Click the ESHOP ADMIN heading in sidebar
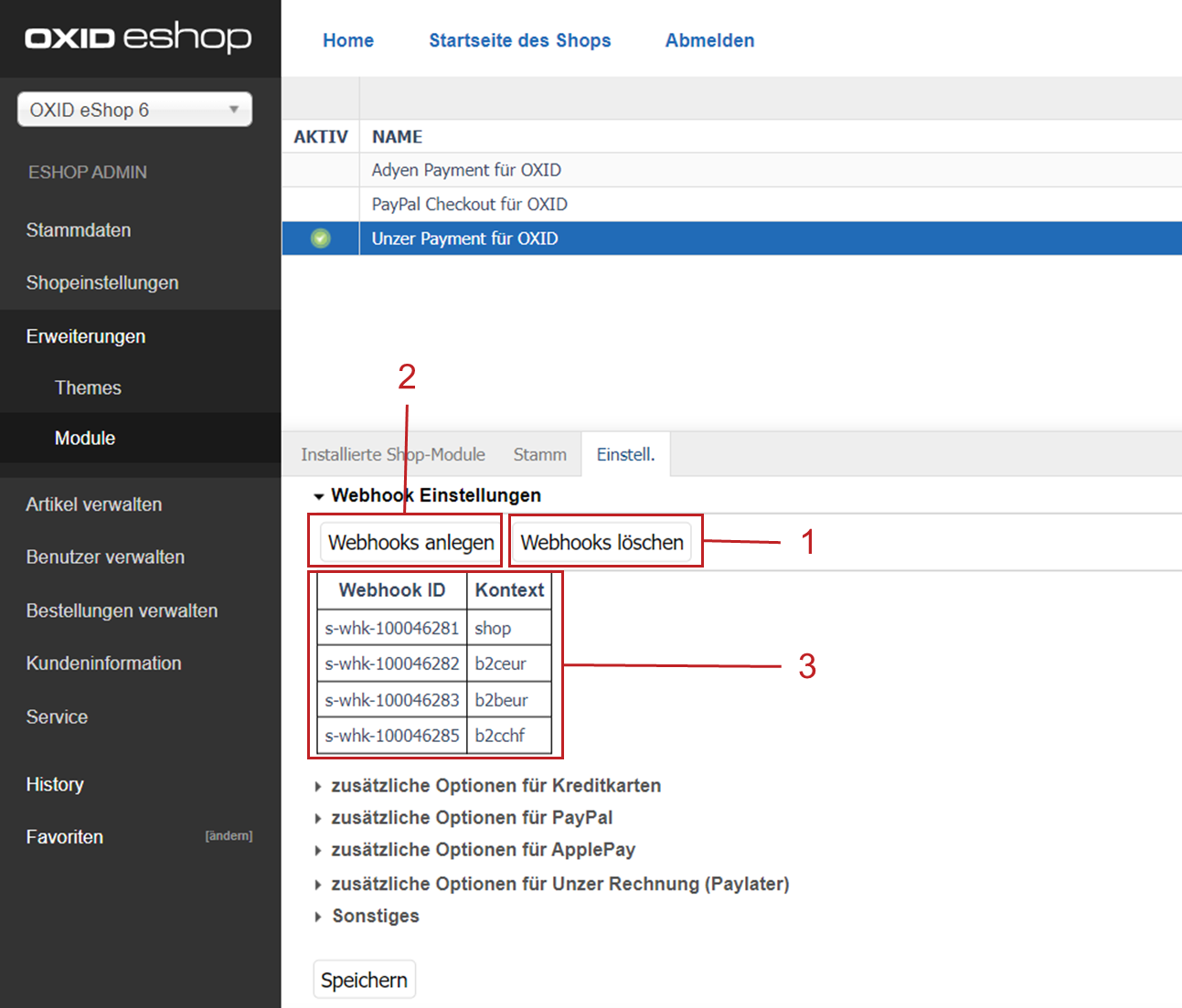 point(88,173)
